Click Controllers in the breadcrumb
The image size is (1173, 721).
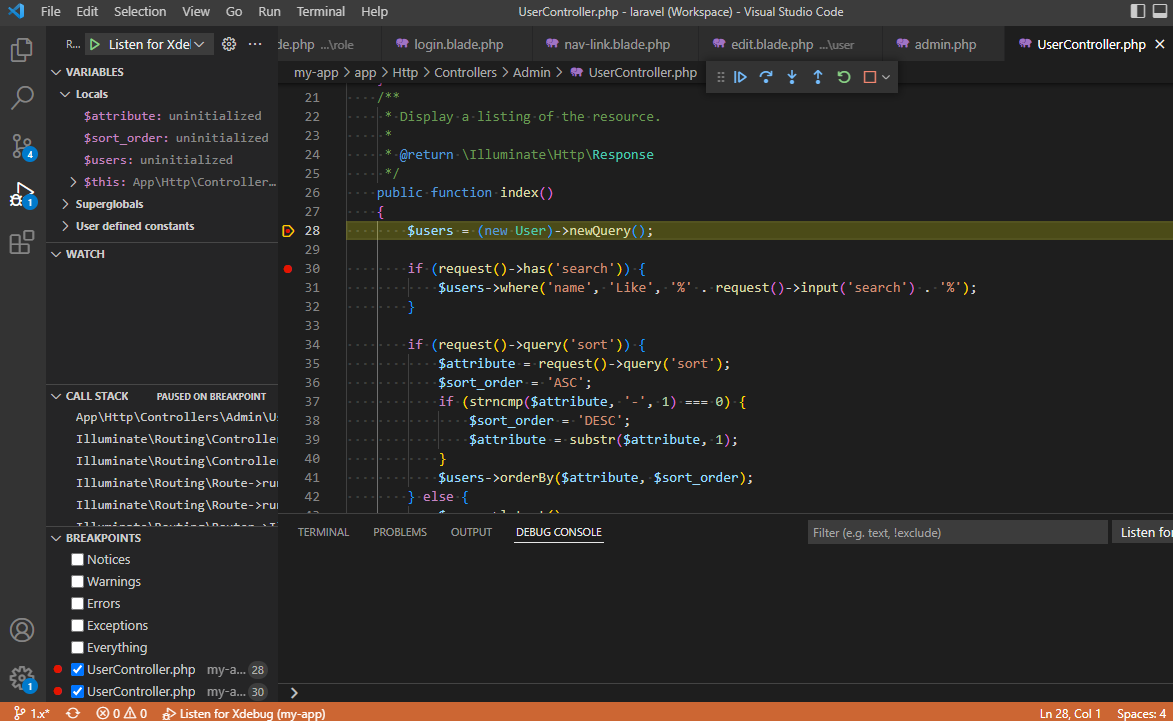pyautogui.click(x=465, y=73)
